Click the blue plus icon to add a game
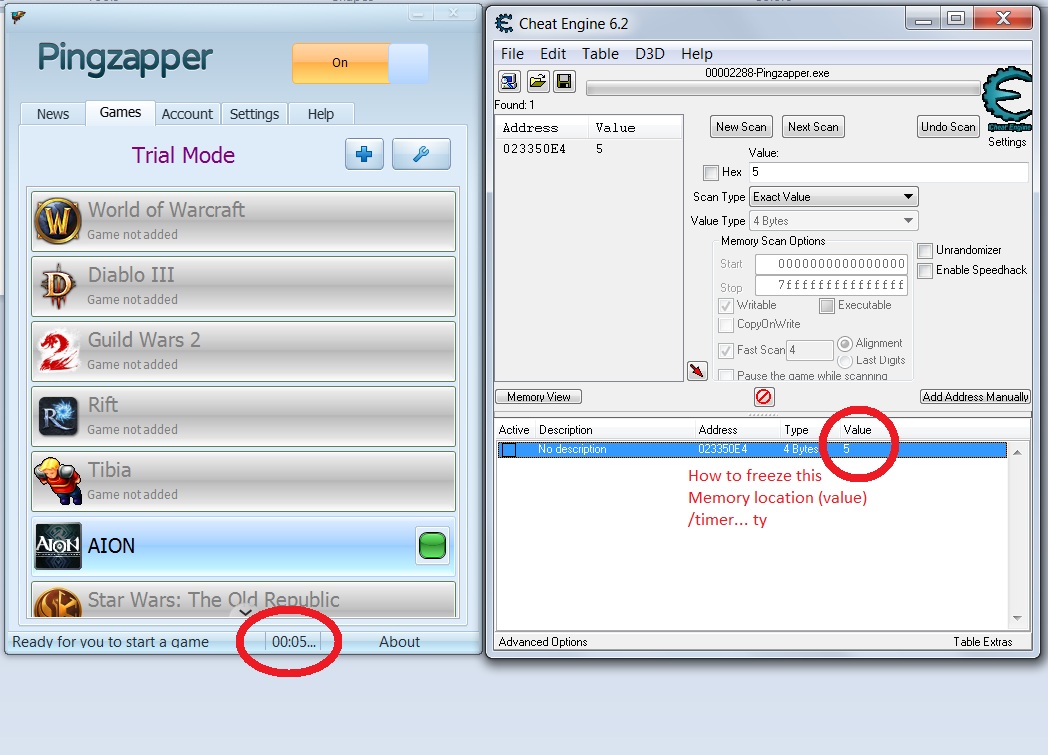Image resolution: width=1048 pixels, height=755 pixels. (x=364, y=154)
